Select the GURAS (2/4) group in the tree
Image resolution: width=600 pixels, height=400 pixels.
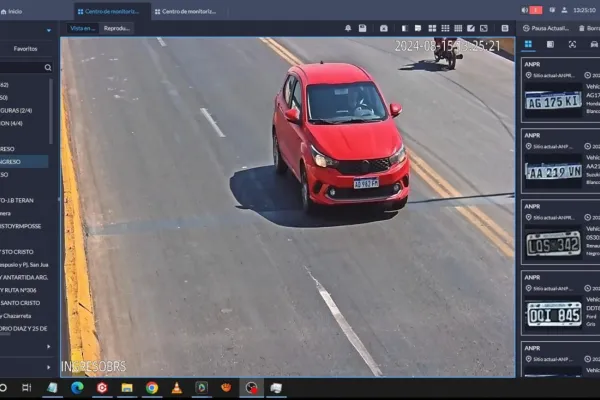[16, 110]
